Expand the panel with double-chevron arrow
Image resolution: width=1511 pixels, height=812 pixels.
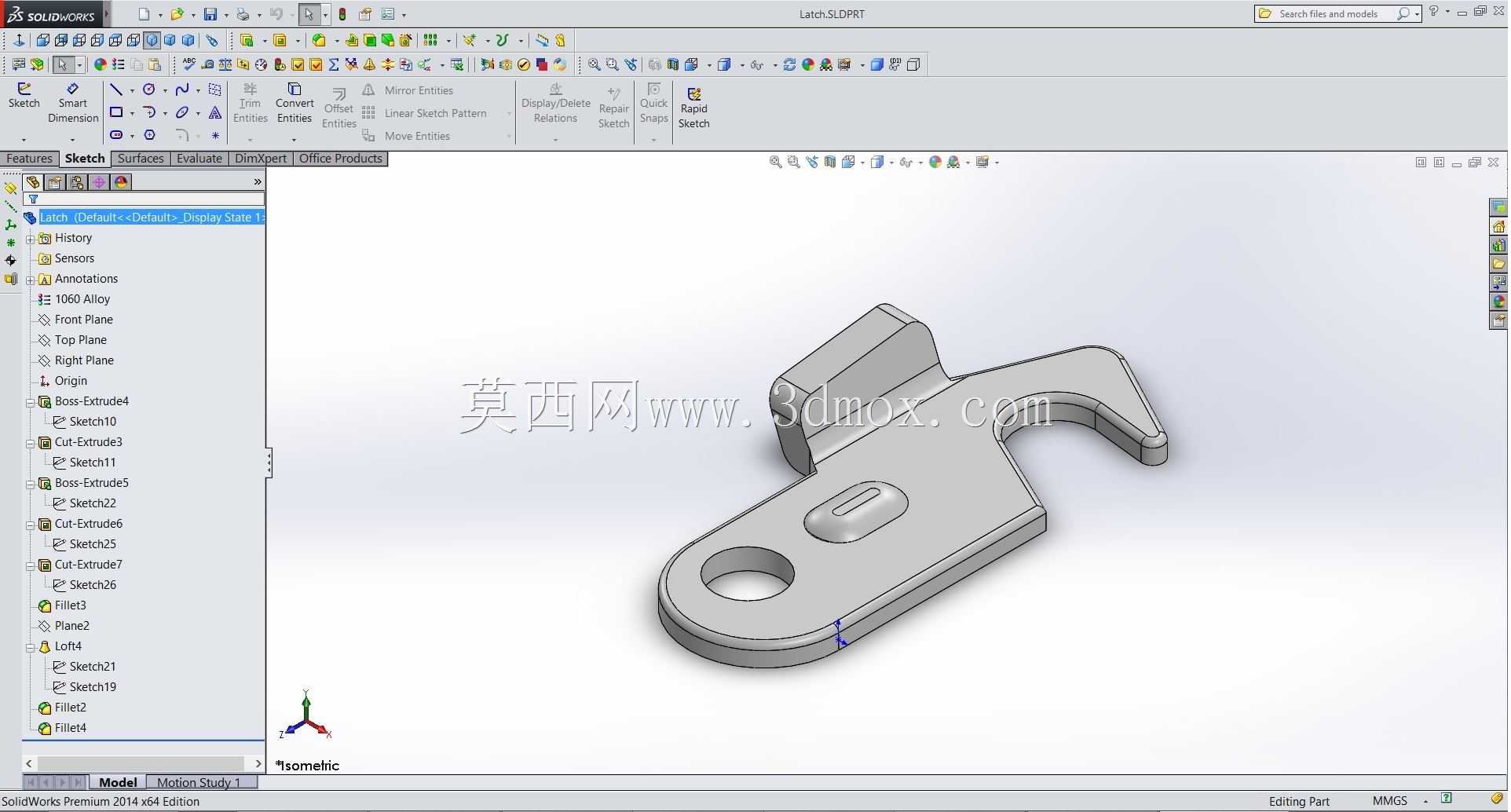click(x=258, y=182)
